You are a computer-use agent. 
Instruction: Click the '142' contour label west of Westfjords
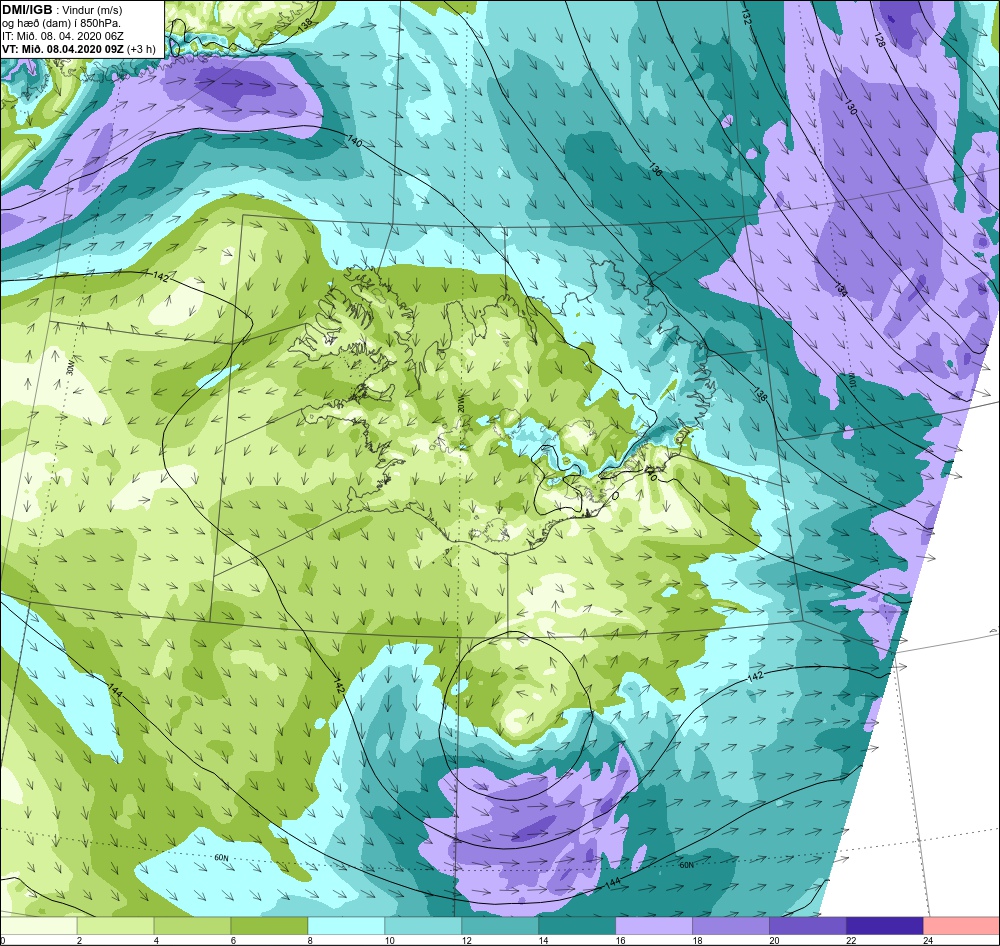[161, 276]
